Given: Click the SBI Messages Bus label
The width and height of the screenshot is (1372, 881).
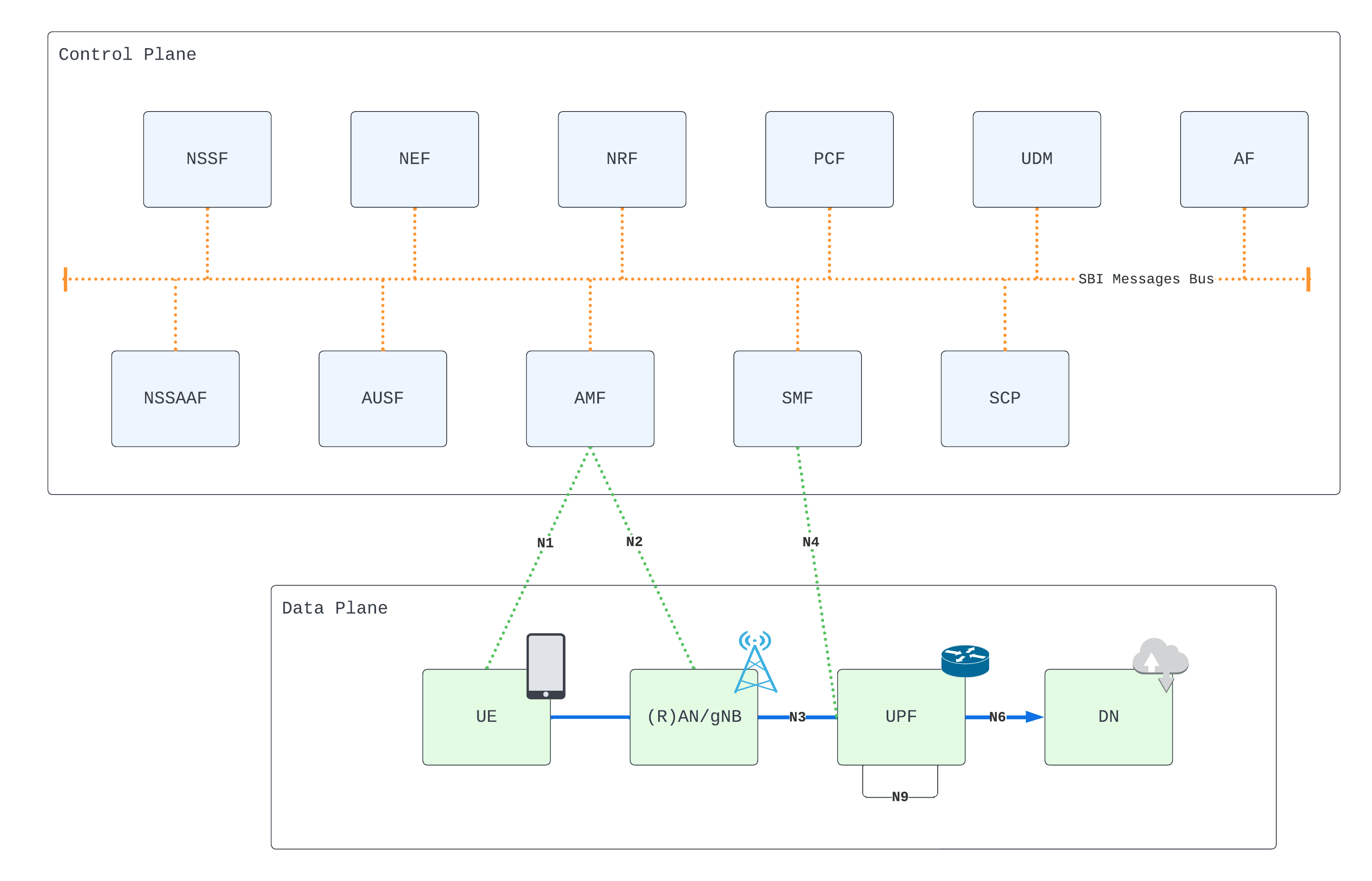Looking at the screenshot, I should pos(1145,279).
